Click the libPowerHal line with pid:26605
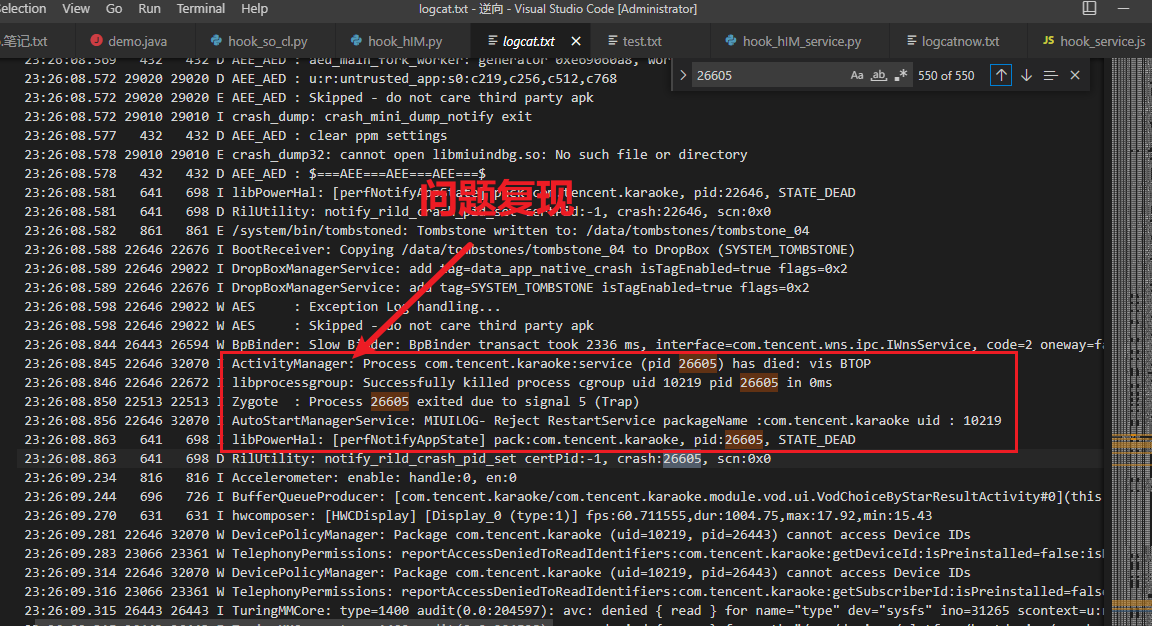The height and width of the screenshot is (626, 1152). [x=439, y=440]
